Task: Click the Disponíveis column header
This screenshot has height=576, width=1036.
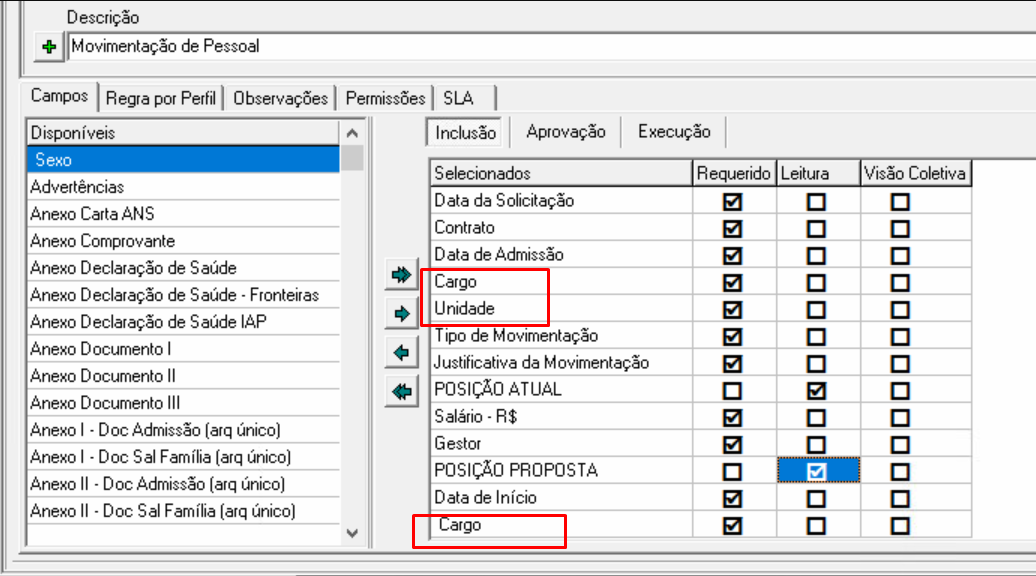Action: pos(180,133)
